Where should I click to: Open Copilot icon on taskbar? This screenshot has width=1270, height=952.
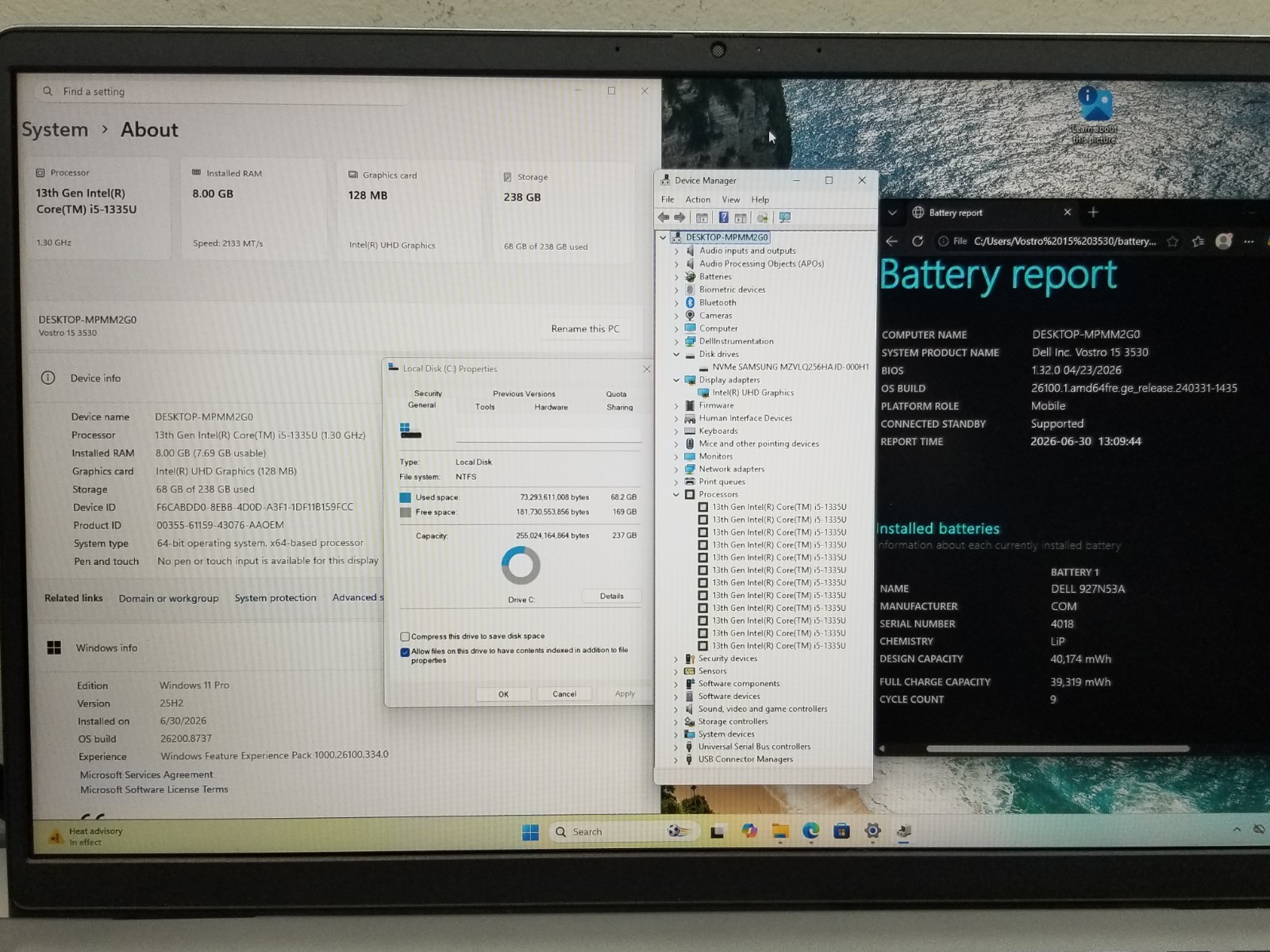pyautogui.click(x=749, y=831)
